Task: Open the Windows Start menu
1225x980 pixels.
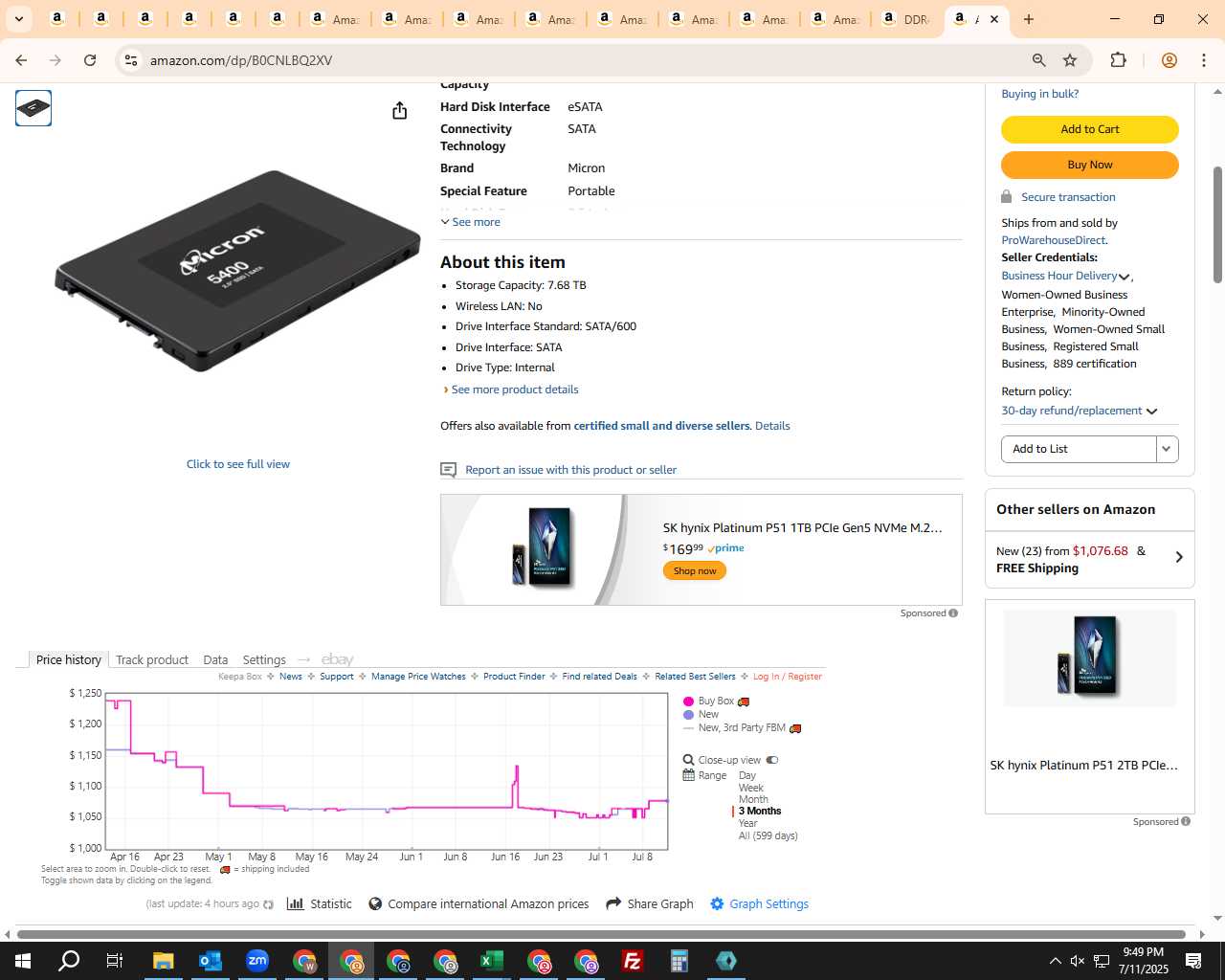Action: coord(23,961)
